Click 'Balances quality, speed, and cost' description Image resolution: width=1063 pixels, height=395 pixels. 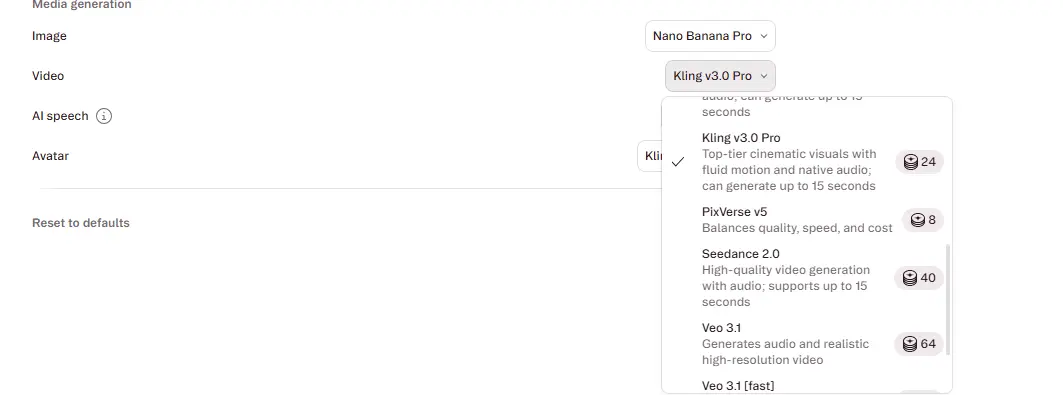coord(797,228)
